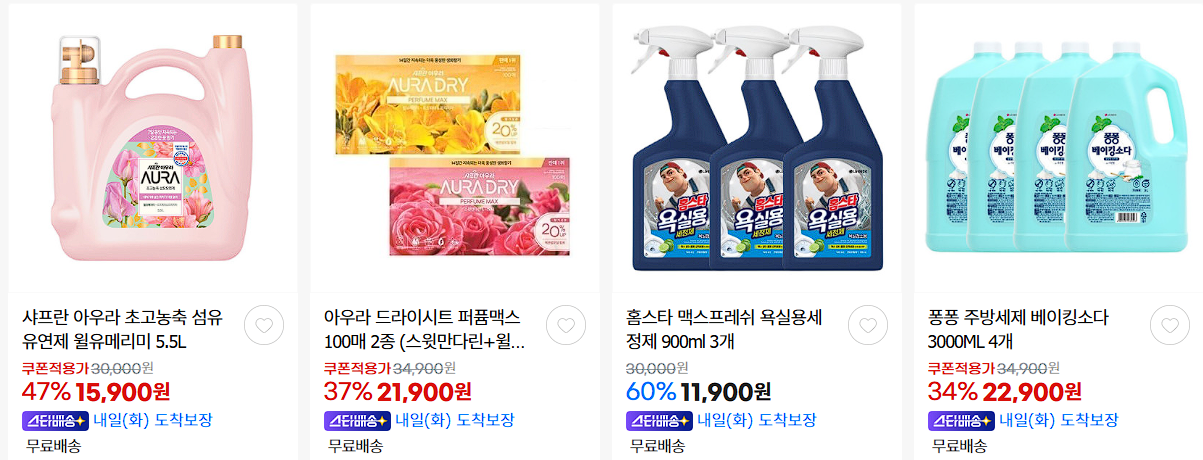Screen dimensions: 1203x460
Task: View the Homestar spray bottles product image
Action: tap(757, 148)
